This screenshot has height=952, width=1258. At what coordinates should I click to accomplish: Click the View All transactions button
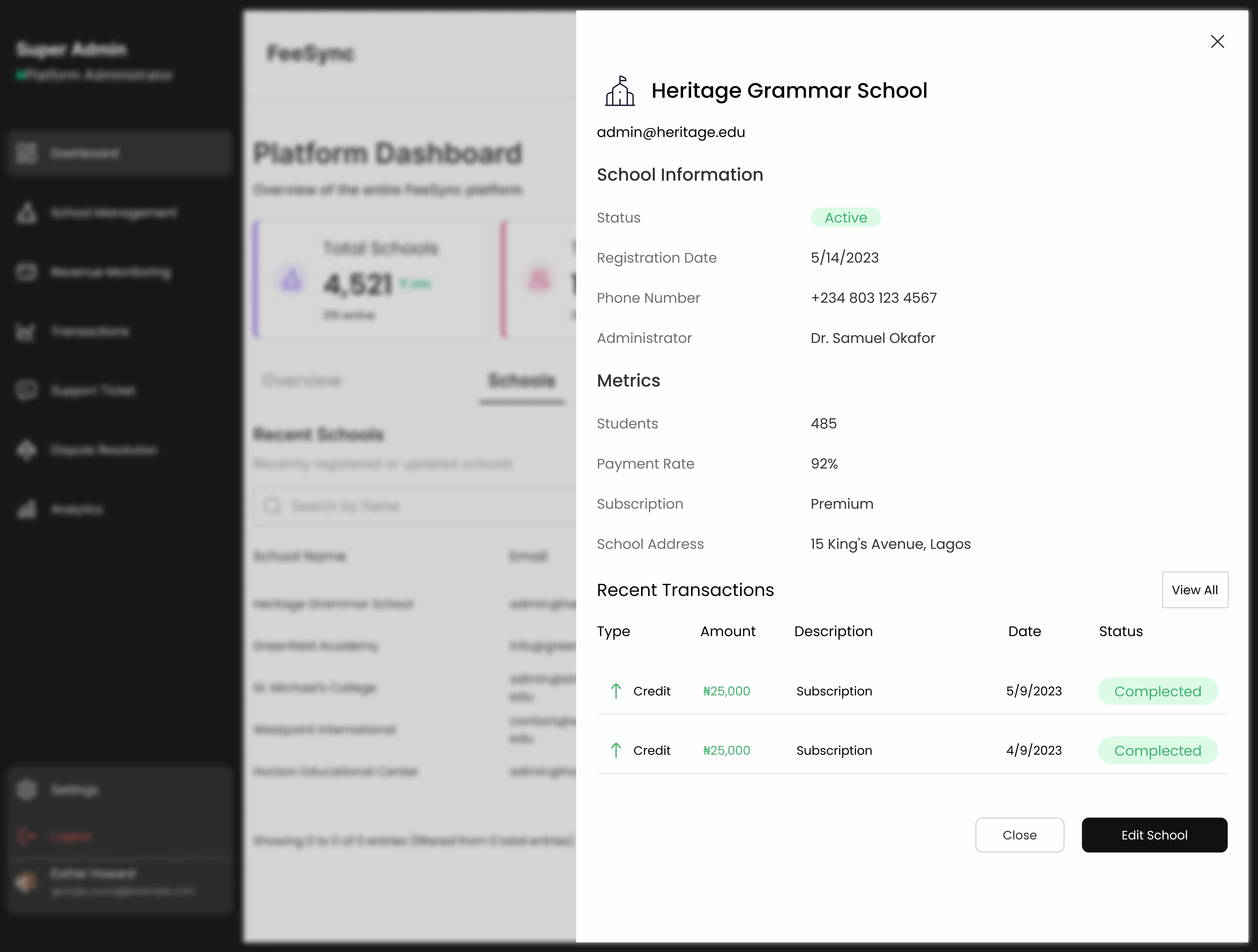[1195, 590]
